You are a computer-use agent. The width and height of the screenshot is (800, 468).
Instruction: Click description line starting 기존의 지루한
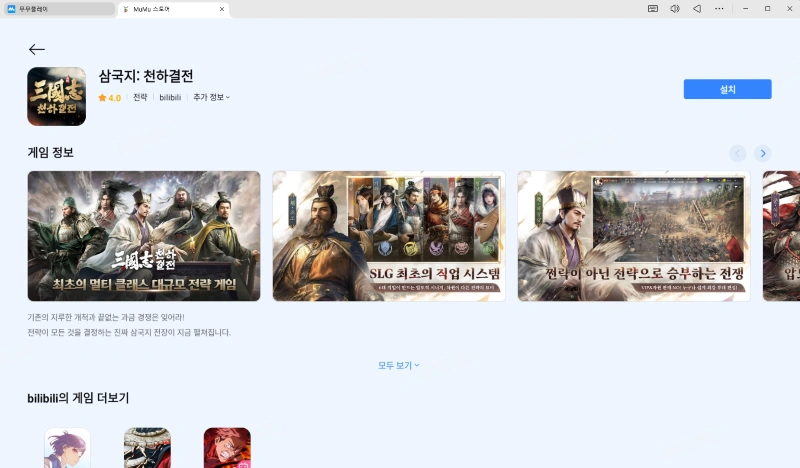(106, 317)
